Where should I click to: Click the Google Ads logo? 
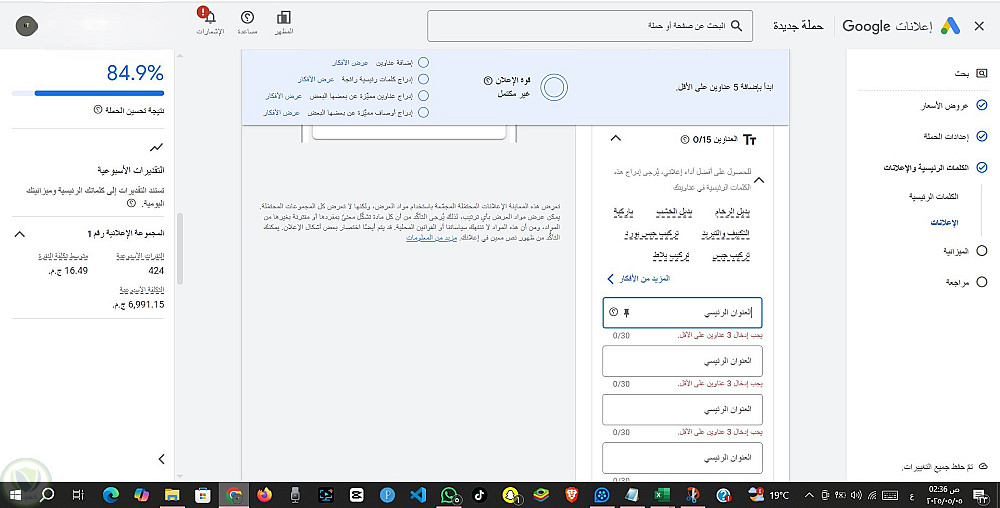tap(950, 26)
